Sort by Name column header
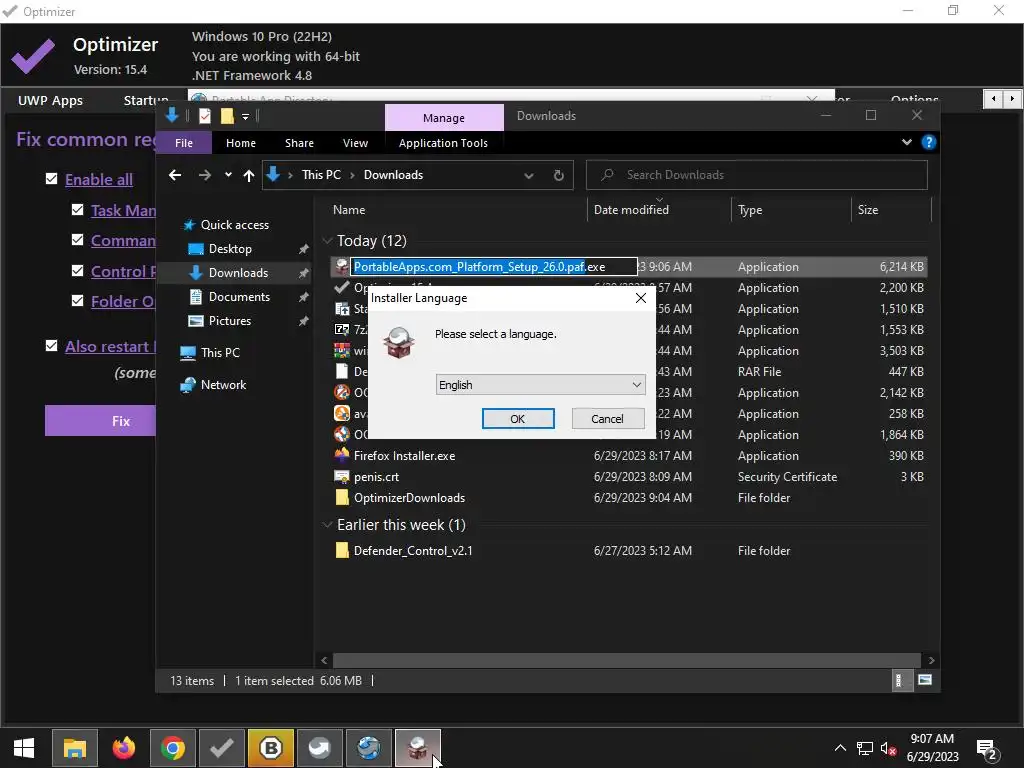The width and height of the screenshot is (1024, 768). (x=457, y=210)
